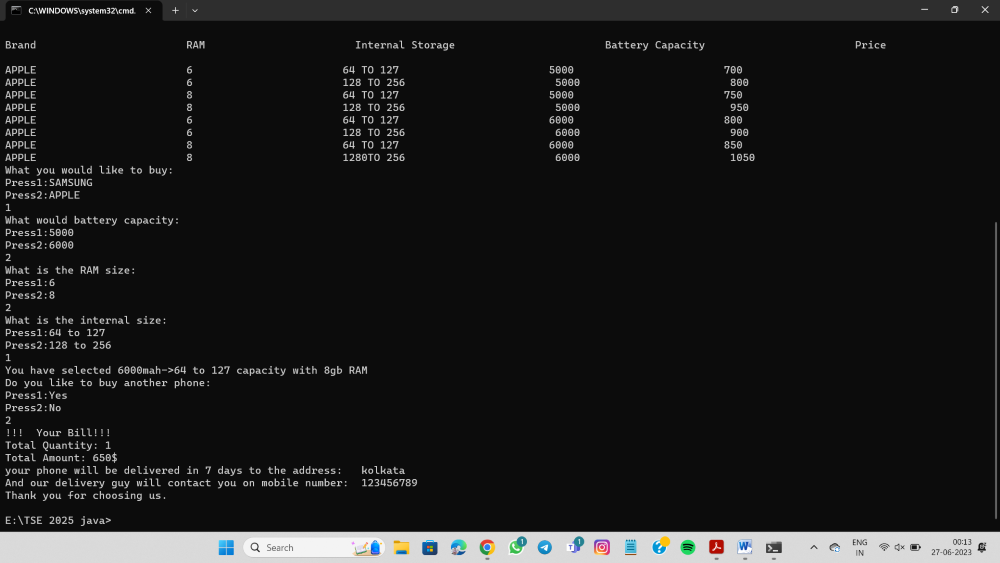The width and height of the screenshot is (1000, 563).
Task: Click delivery address 'kolkata'
Action: [383, 471]
